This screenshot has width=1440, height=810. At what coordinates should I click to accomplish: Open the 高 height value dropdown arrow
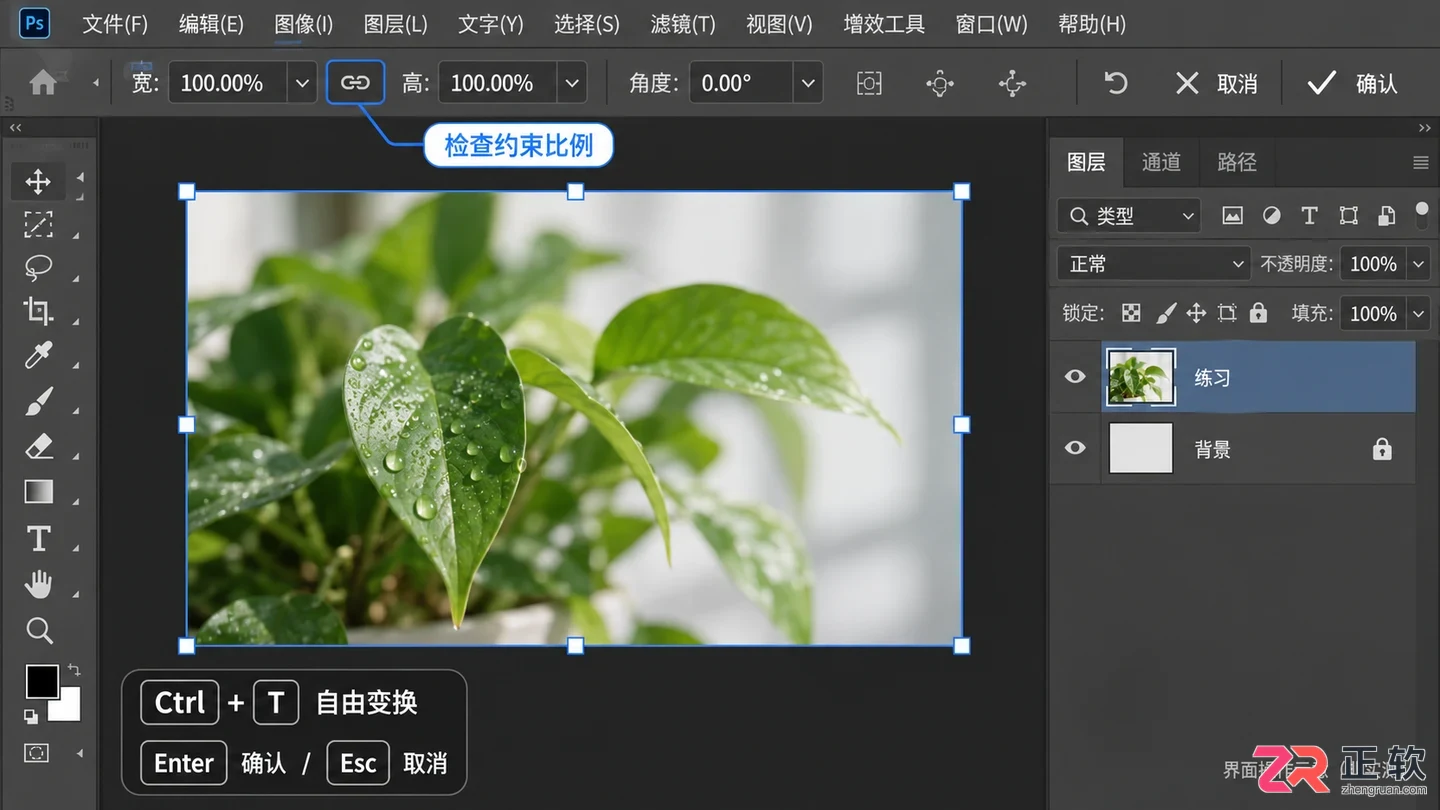click(572, 83)
